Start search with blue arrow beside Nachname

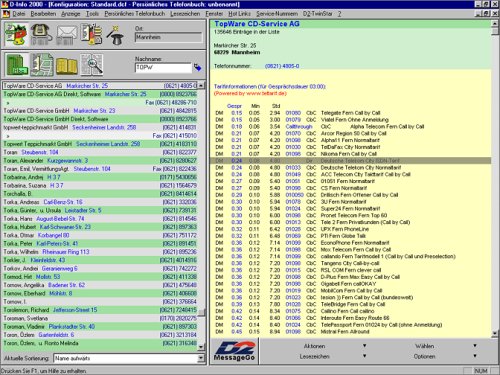point(198,68)
